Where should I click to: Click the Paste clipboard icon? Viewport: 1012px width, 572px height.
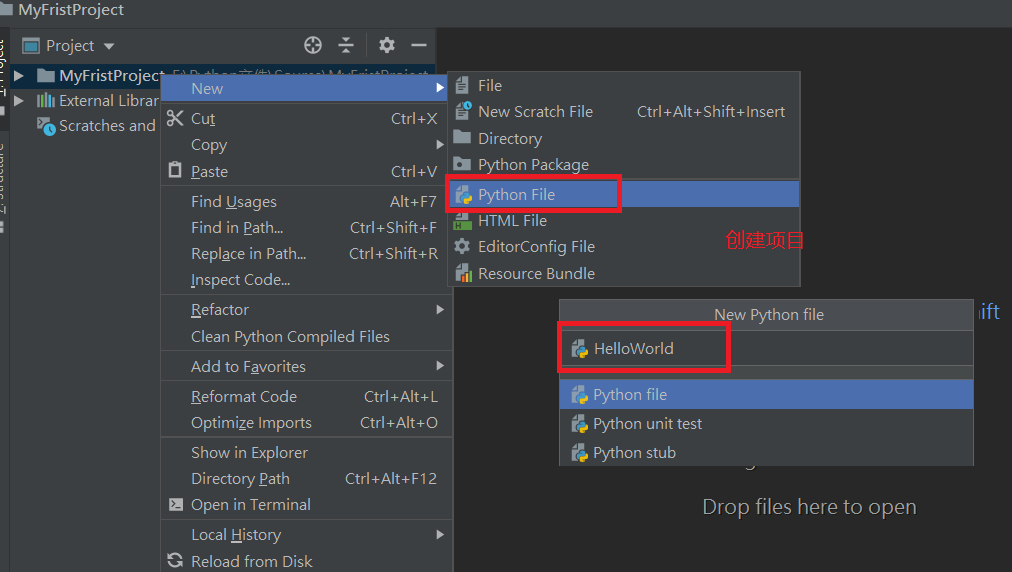click(x=176, y=171)
